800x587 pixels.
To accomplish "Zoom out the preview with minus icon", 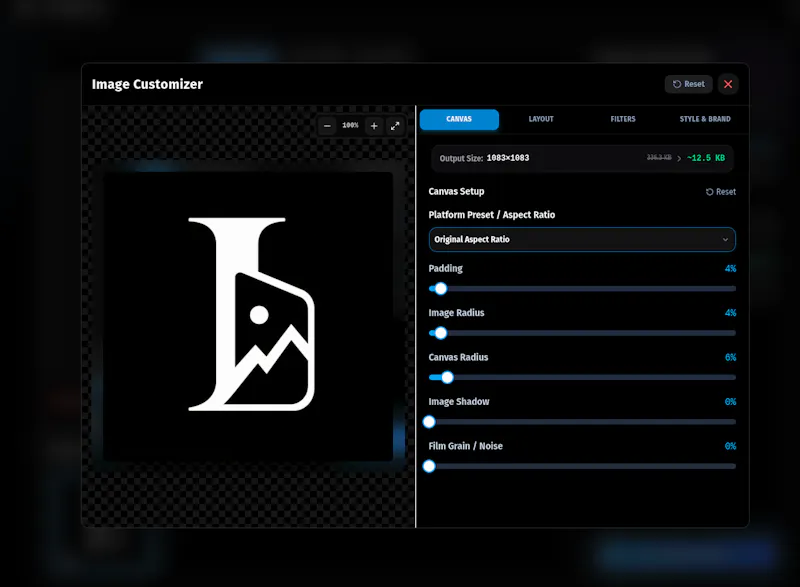I will coord(327,126).
